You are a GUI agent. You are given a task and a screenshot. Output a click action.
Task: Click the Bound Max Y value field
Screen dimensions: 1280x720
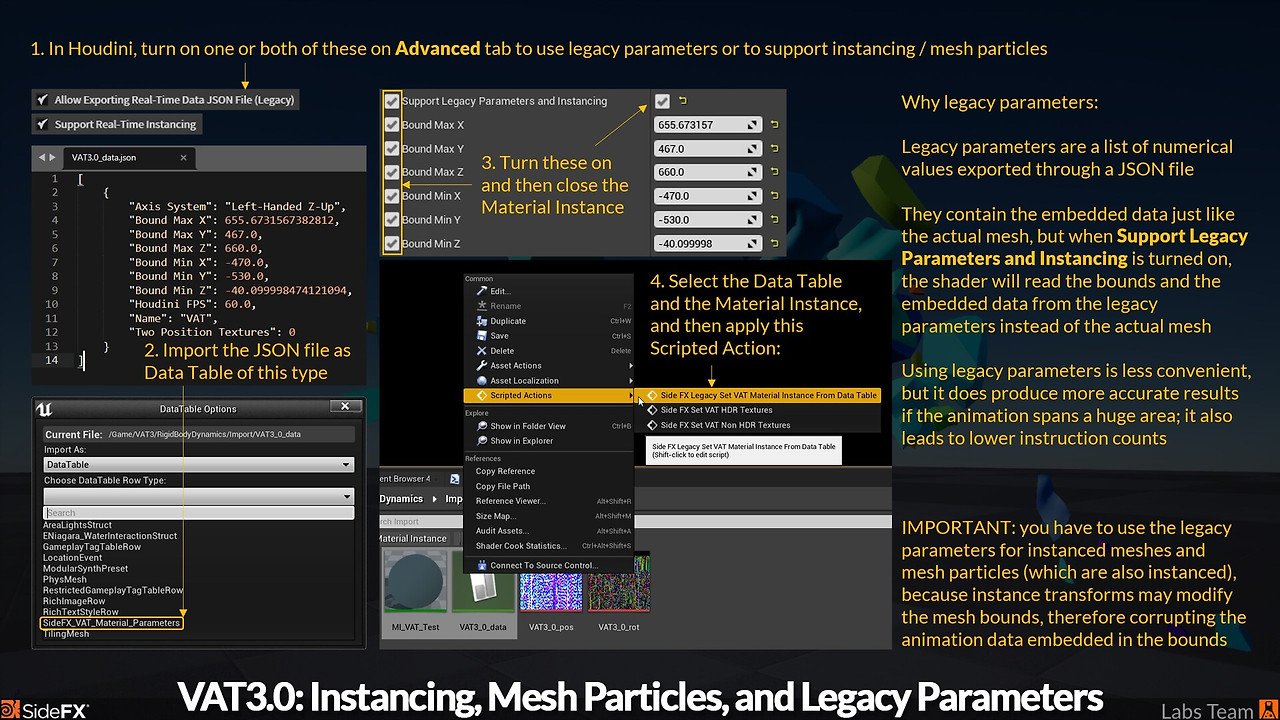coord(708,148)
